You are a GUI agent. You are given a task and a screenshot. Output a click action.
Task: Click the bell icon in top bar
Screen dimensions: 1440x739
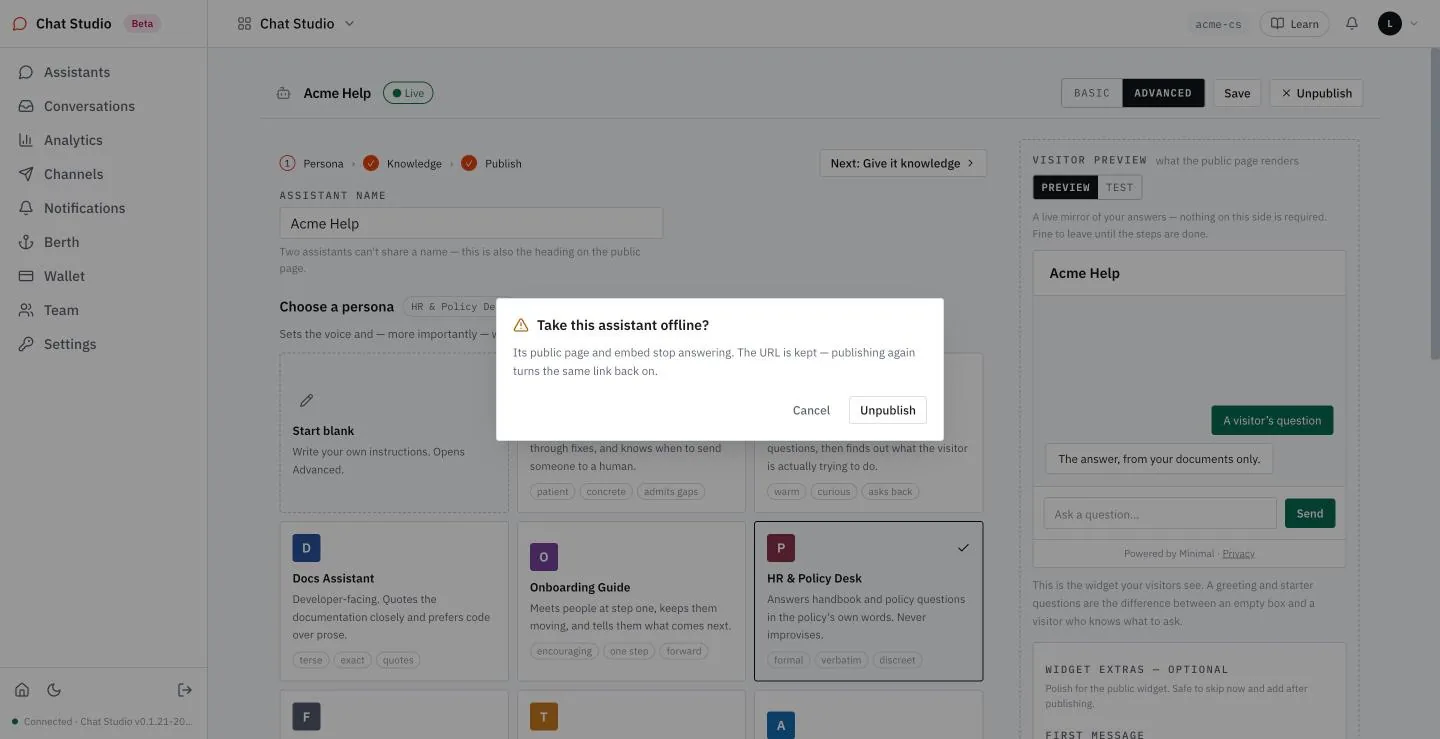[1352, 23]
